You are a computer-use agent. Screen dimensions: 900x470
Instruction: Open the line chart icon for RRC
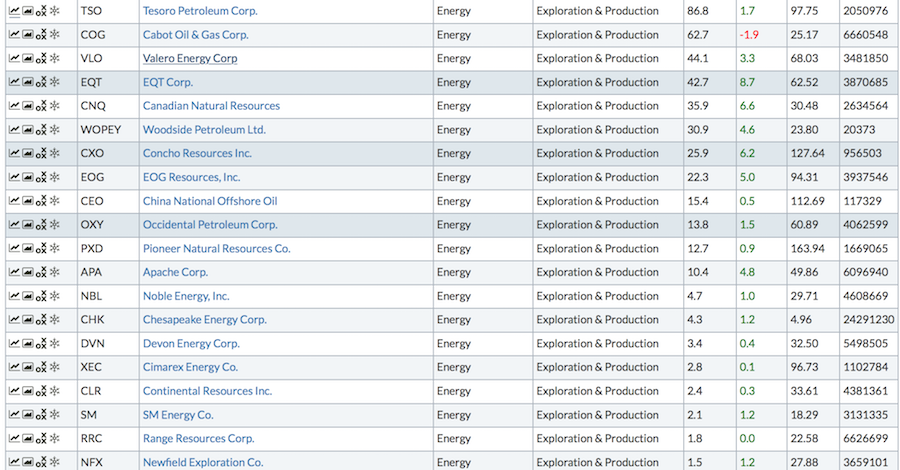(x=14, y=438)
